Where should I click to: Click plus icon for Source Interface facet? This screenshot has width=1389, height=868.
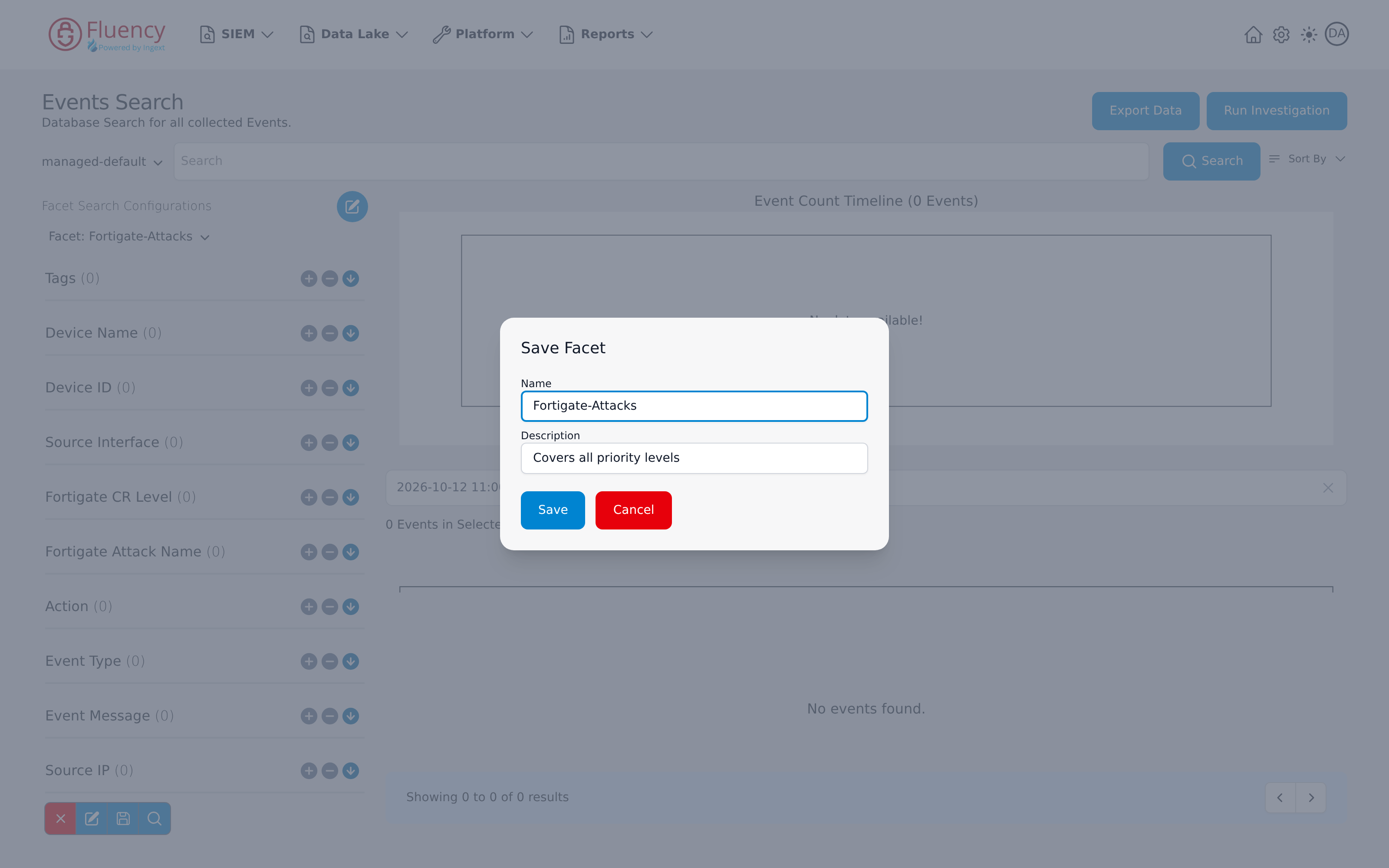pos(309,443)
